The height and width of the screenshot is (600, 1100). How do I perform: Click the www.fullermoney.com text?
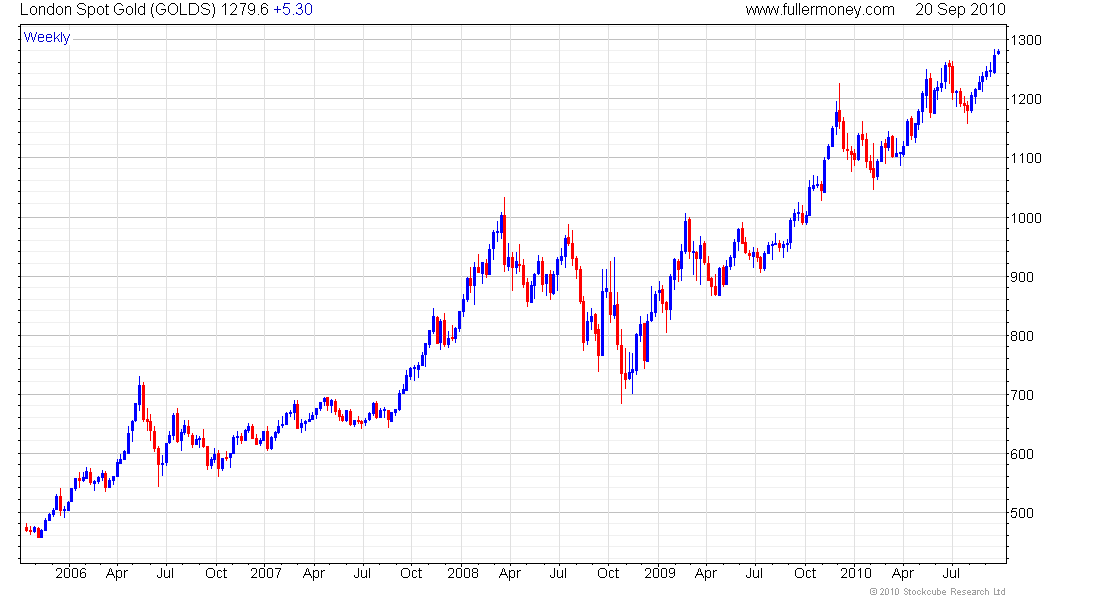[x=819, y=10]
